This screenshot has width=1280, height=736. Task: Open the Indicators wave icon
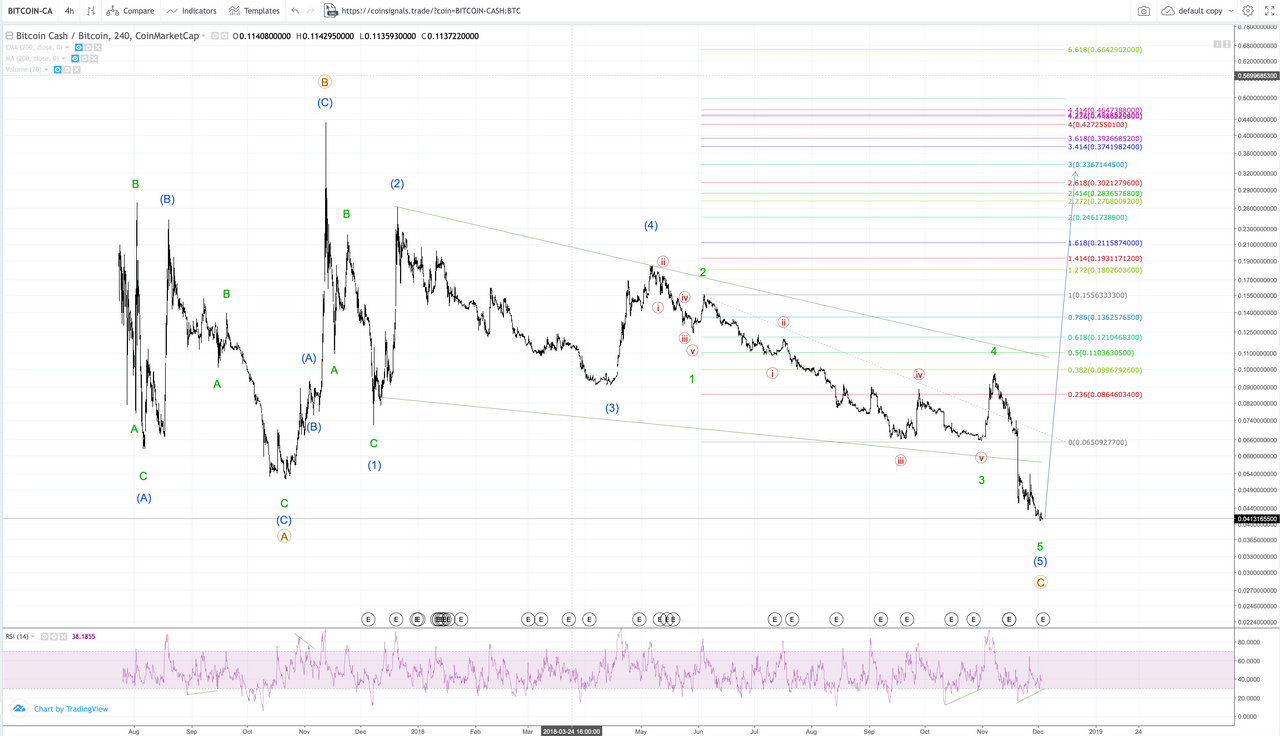tap(172, 11)
